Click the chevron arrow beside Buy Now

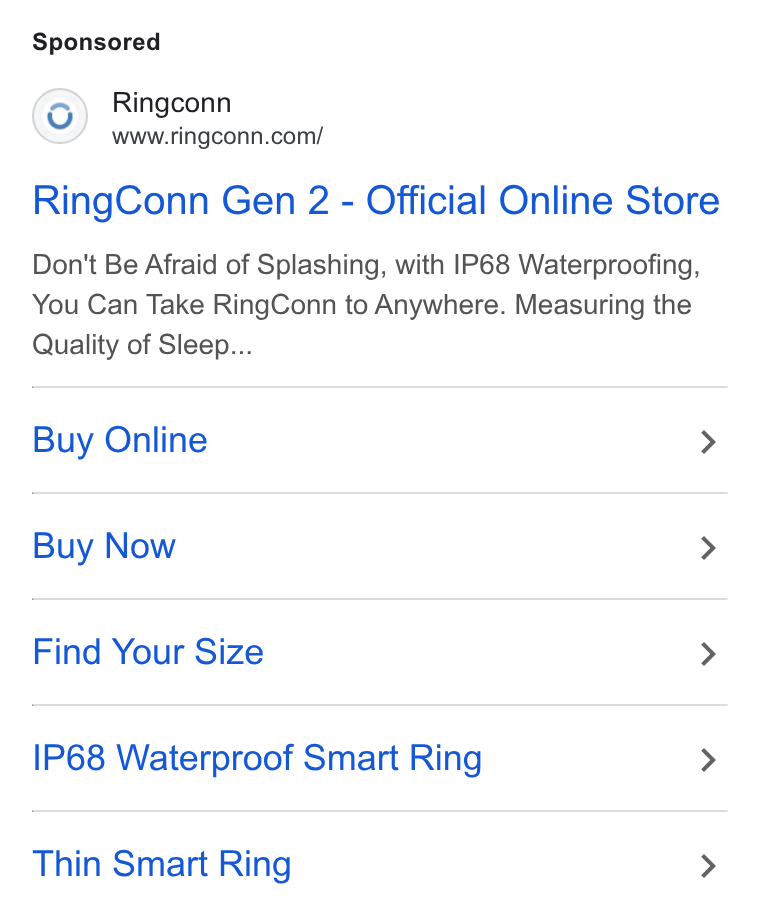click(x=708, y=548)
